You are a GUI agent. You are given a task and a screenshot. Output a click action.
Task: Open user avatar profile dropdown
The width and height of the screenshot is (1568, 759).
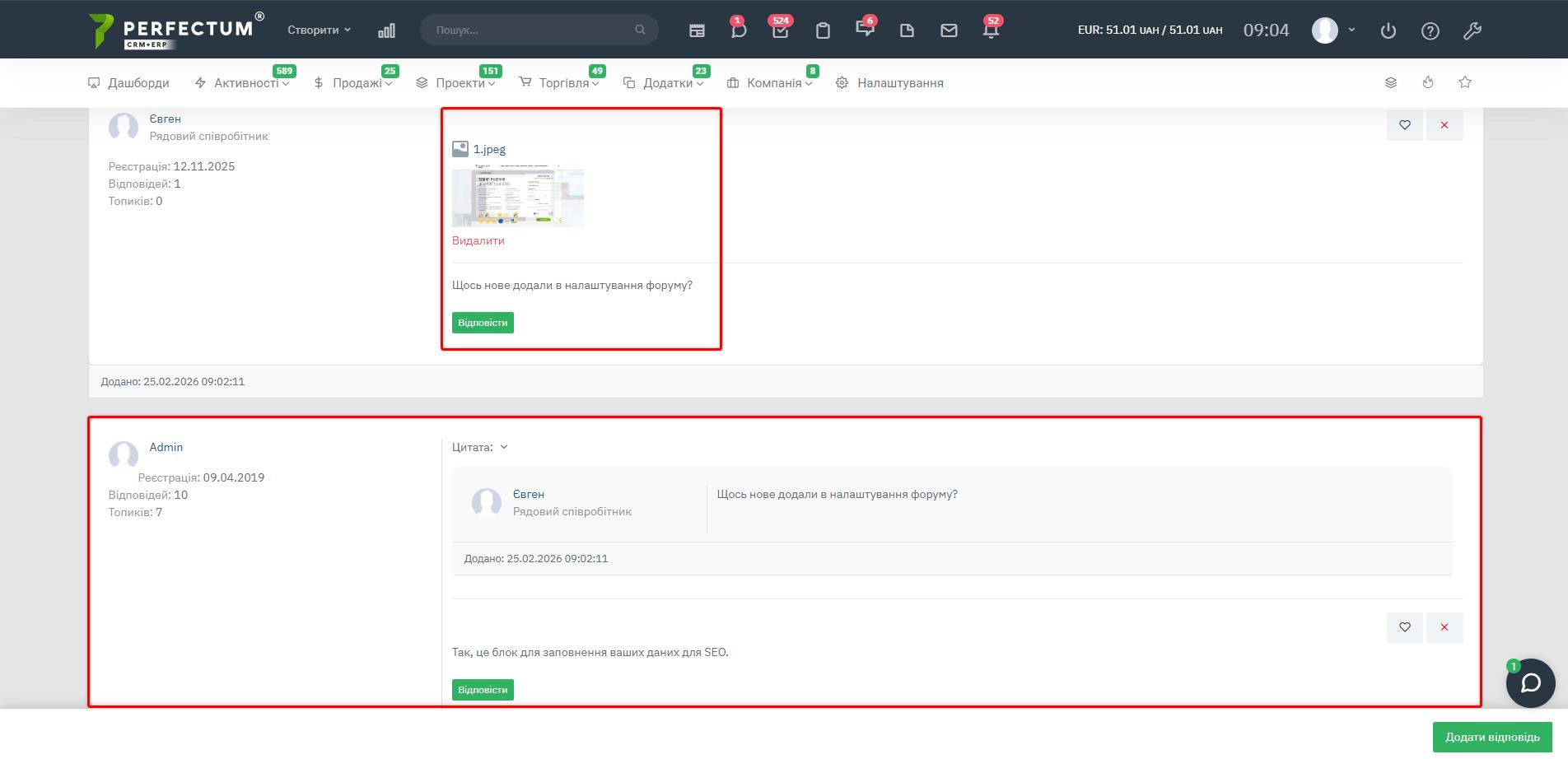(x=1332, y=30)
